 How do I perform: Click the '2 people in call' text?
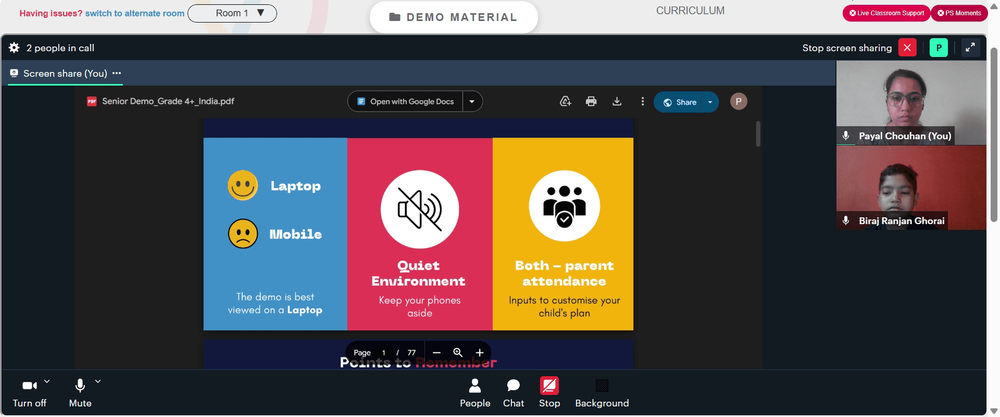(60, 48)
